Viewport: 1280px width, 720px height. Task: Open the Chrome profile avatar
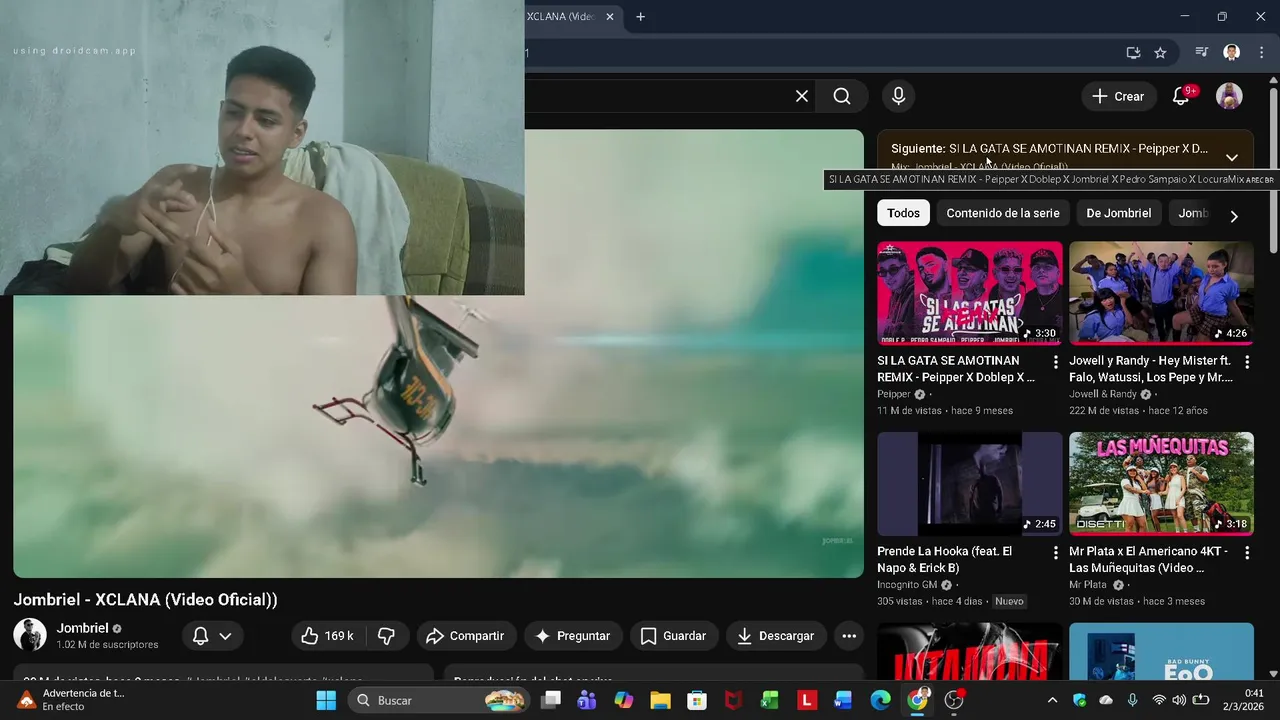(1232, 53)
